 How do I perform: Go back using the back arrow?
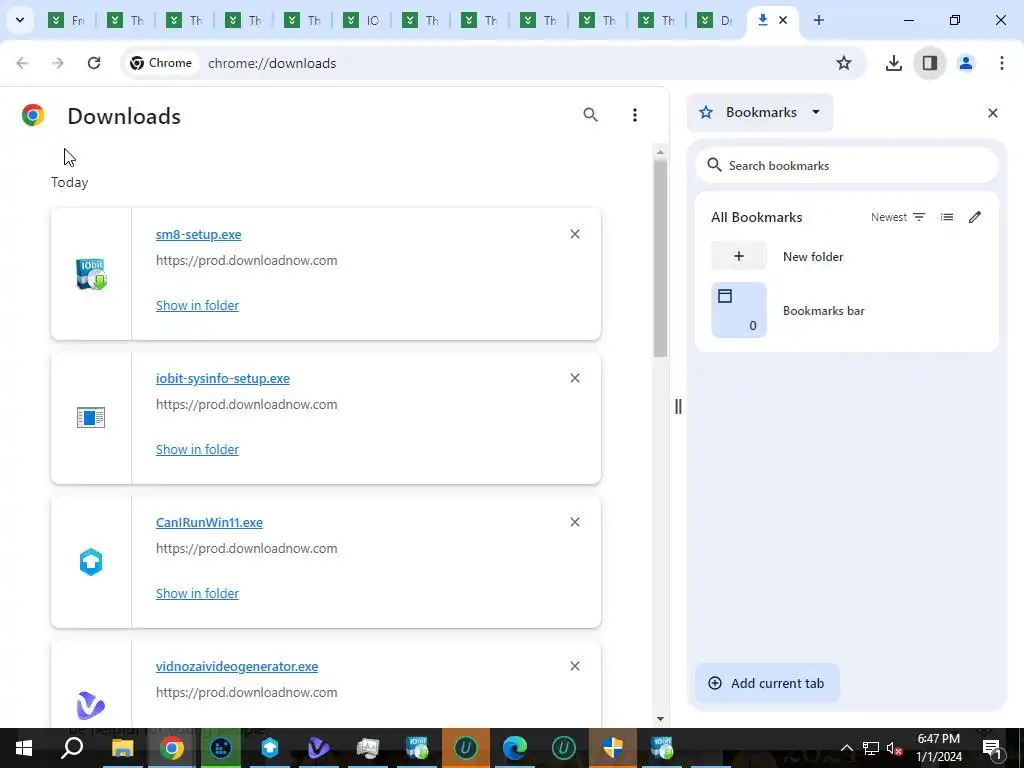(22, 63)
